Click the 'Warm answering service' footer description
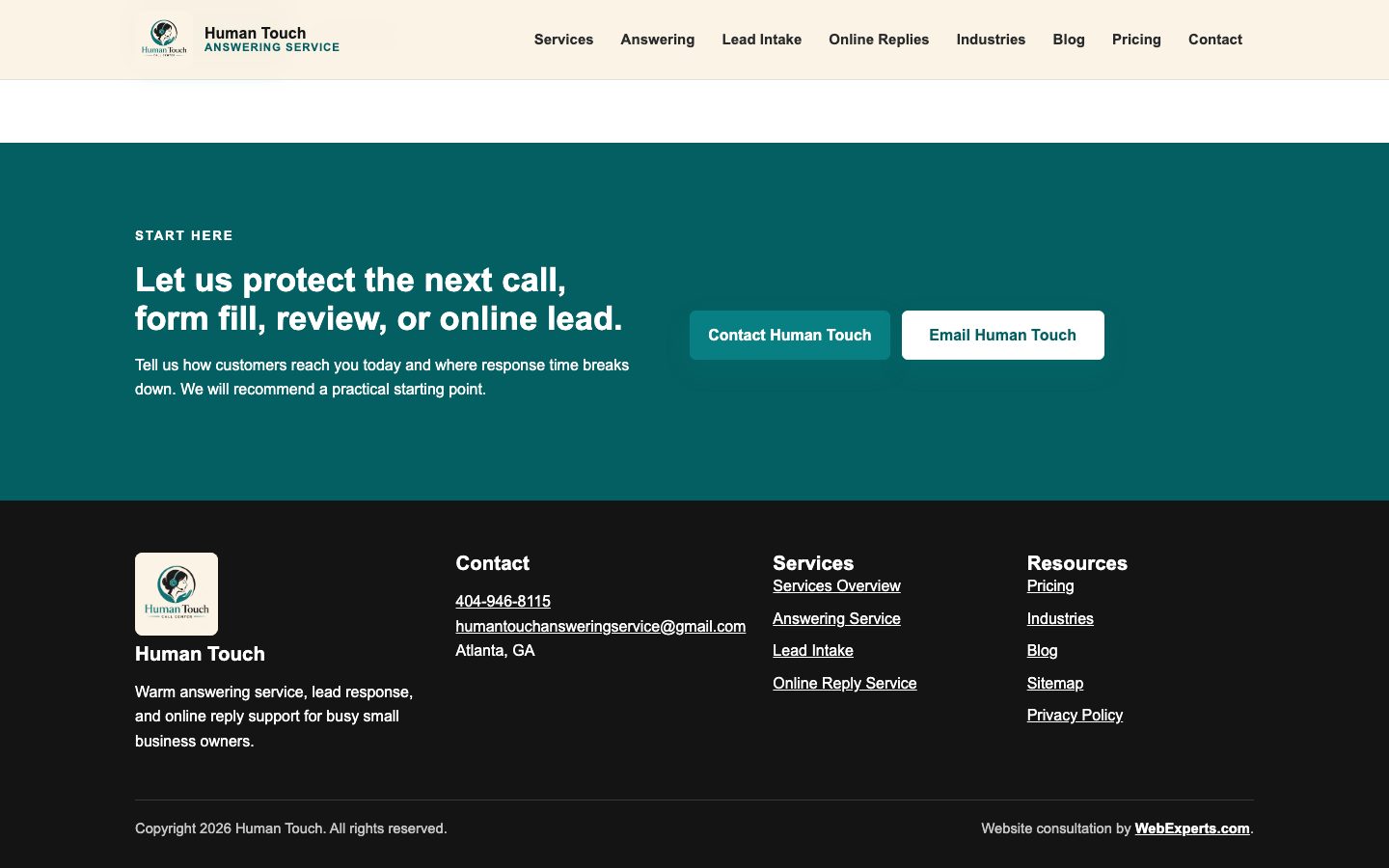The height and width of the screenshot is (868, 1389). (x=274, y=717)
